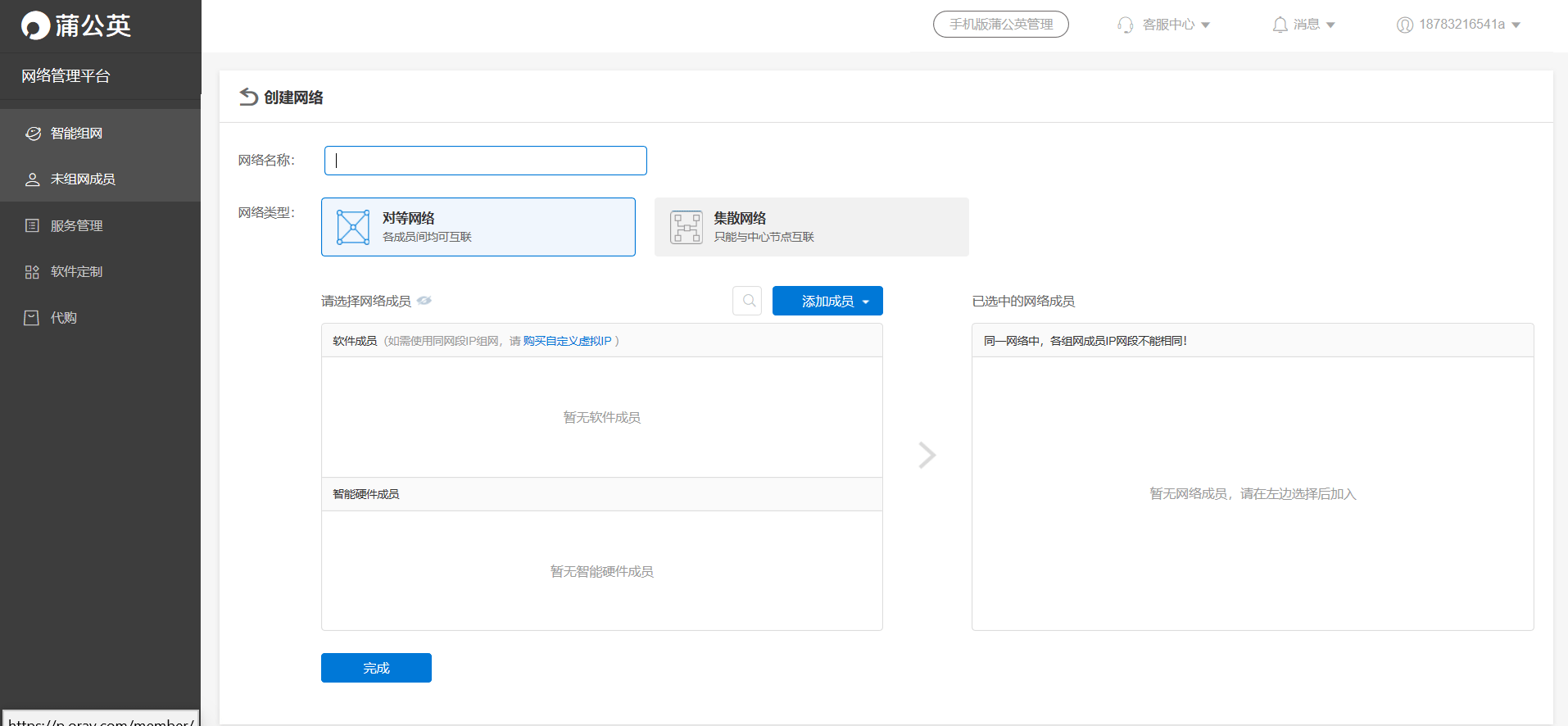1568x726 pixels.
Task: Open 智能组网 in the sidebar
Action: [x=100, y=133]
